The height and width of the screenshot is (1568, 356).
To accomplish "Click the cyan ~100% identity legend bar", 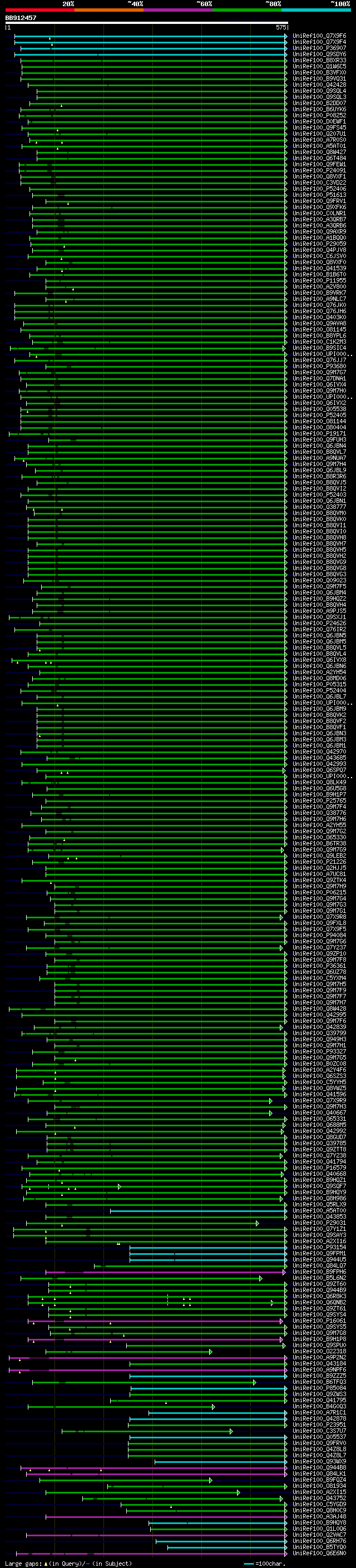I will click(316, 10).
